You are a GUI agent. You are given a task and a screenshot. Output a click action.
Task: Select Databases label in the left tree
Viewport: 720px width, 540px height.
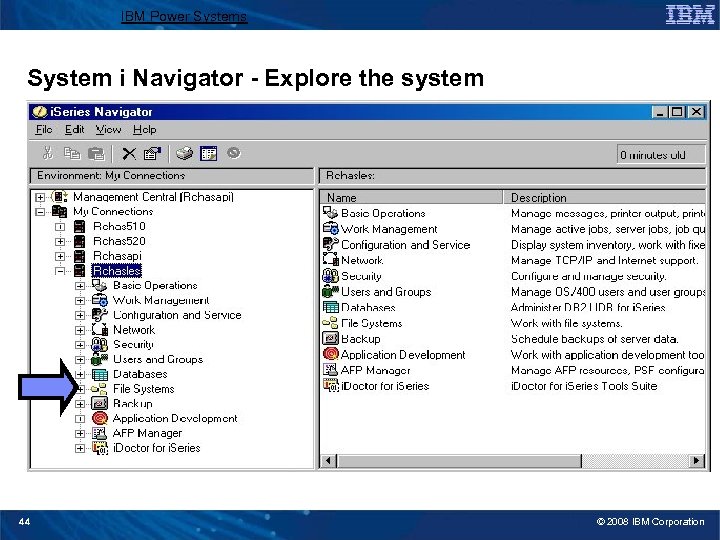coord(140,374)
